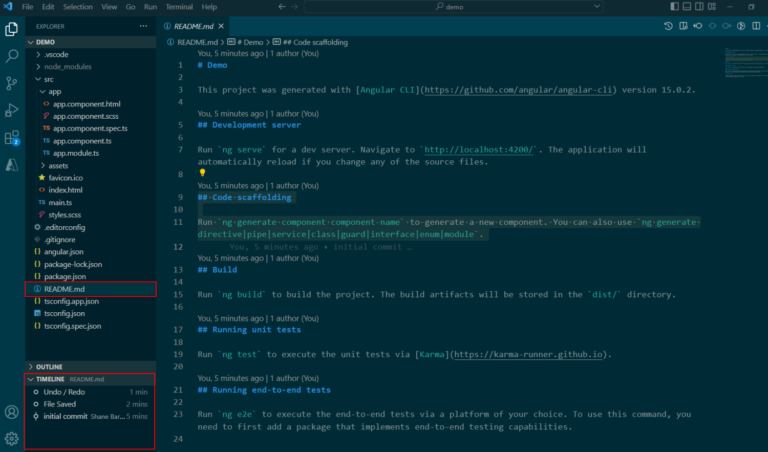
Task: Open the Run menu
Action: 150,7
